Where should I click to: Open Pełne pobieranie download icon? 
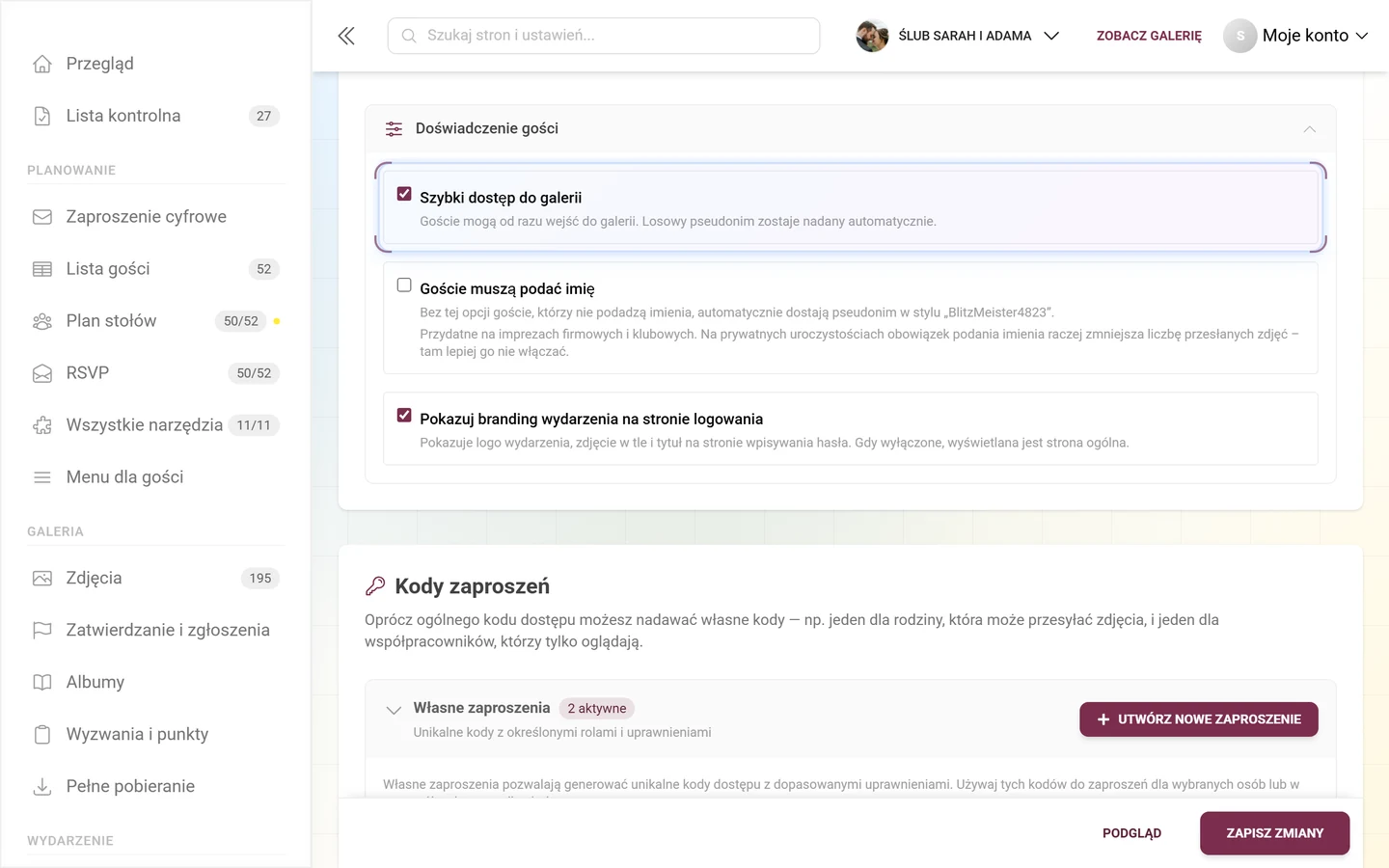(x=42, y=787)
